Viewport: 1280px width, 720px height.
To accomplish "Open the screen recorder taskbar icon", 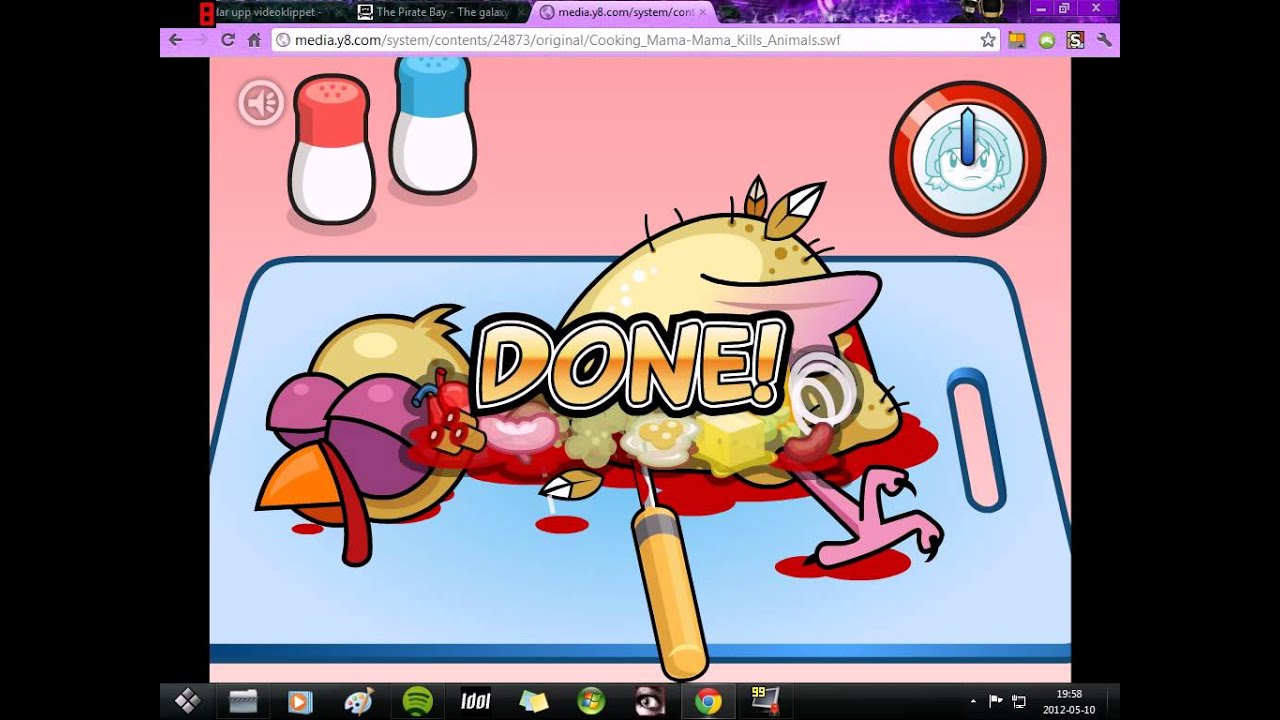I will 765,699.
